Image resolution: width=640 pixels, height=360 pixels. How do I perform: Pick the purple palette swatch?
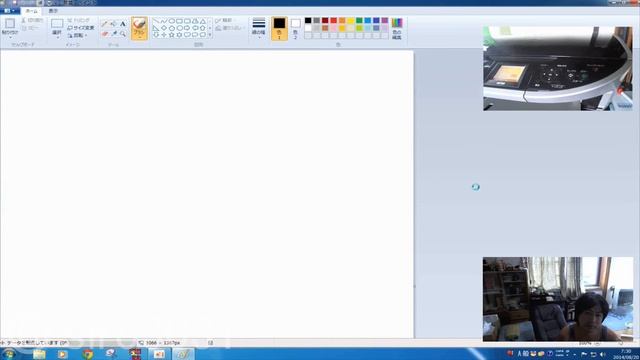pos(385,20)
